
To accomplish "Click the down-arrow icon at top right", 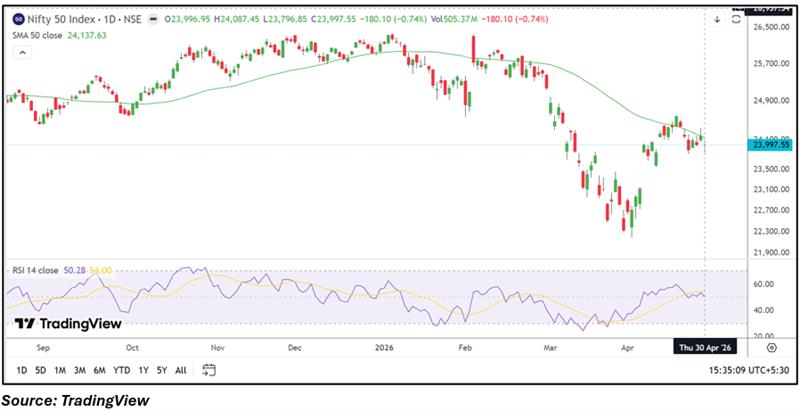I will click(x=717, y=19).
